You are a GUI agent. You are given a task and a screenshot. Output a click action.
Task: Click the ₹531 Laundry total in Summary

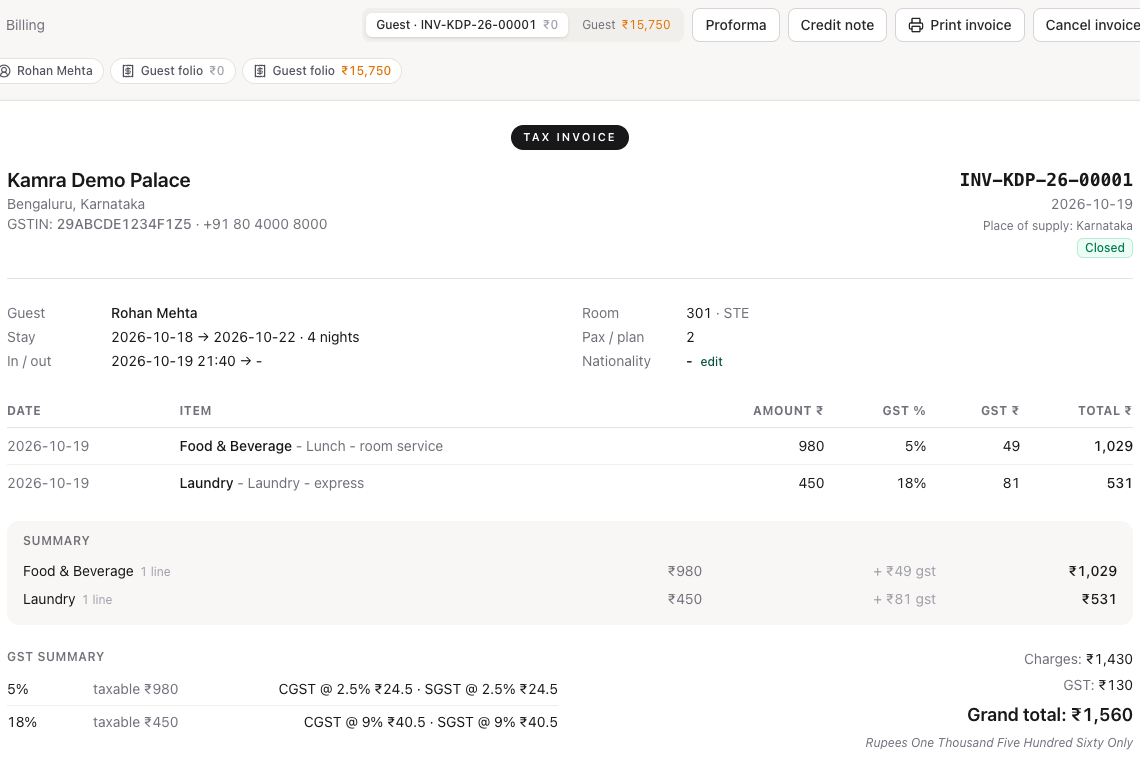pos(1099,599)
